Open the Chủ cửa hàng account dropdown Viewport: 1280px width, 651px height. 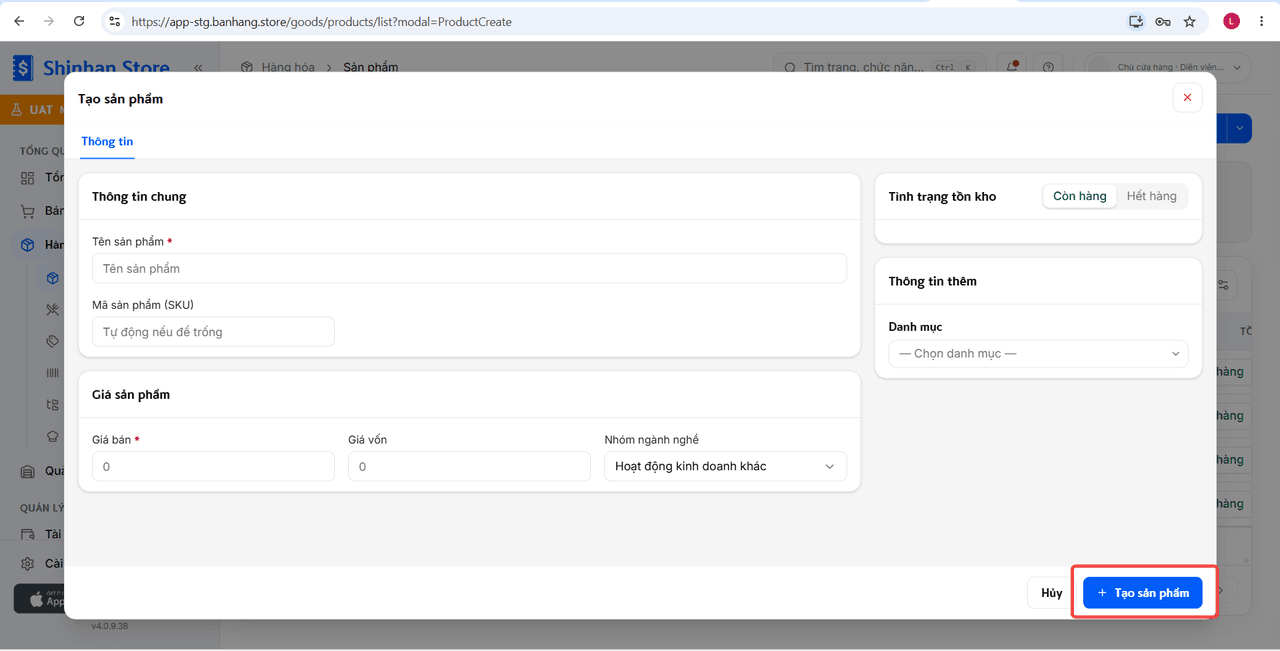(x=1168, y=68)
